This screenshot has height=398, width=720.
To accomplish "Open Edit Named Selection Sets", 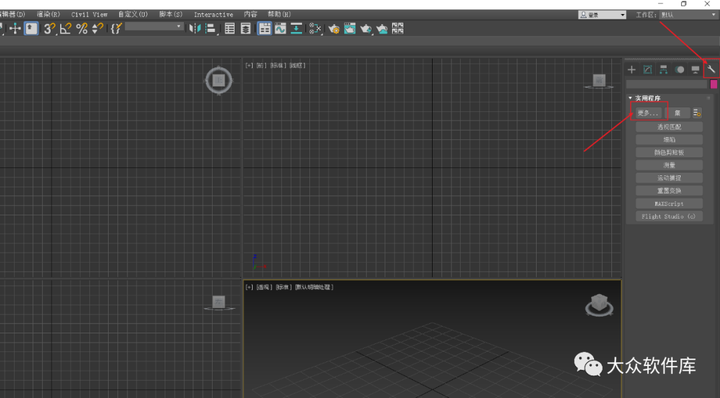I will tap(116, 29).
